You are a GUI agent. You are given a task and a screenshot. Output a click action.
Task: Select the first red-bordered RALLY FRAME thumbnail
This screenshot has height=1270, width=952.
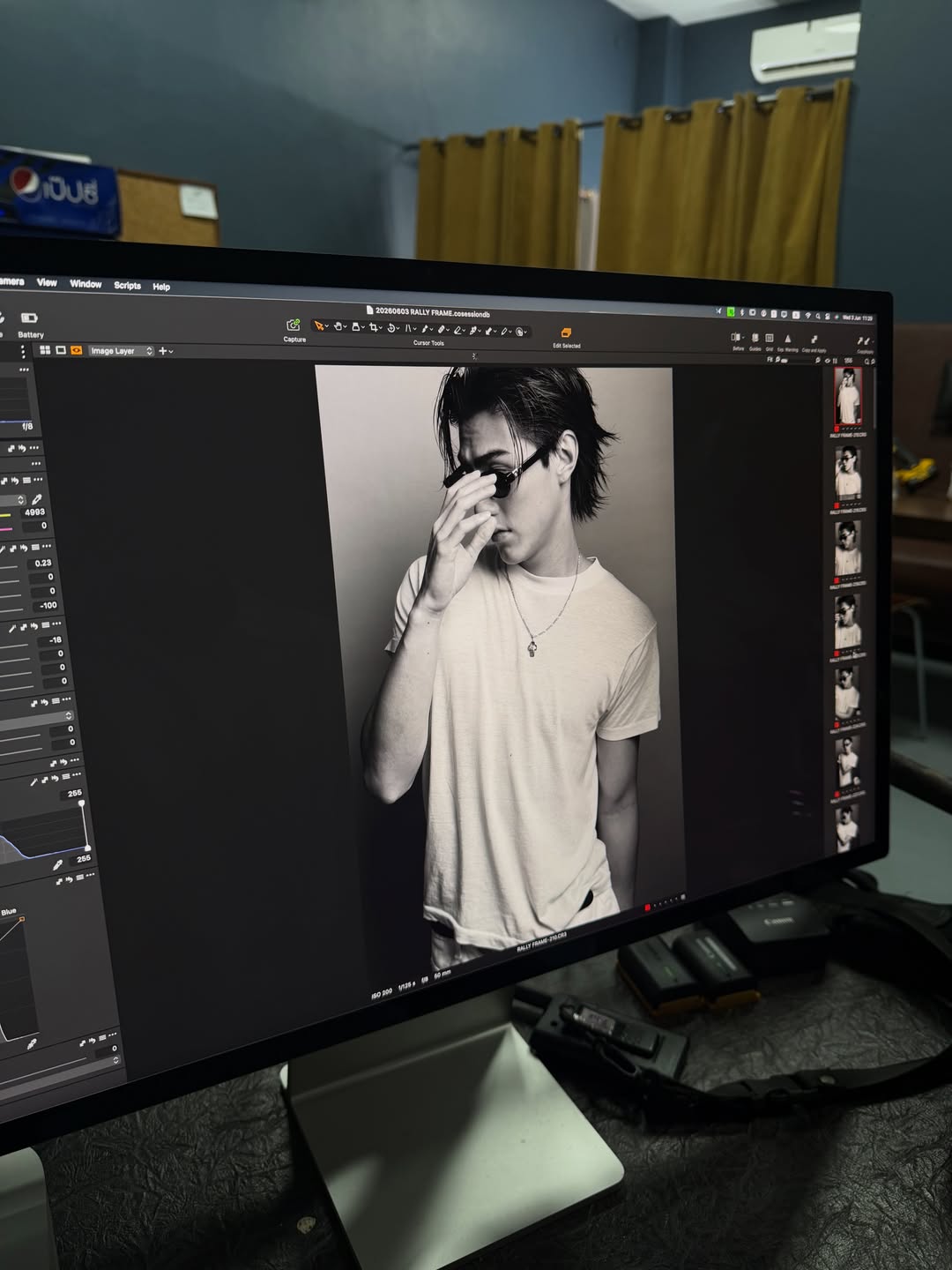848,396
